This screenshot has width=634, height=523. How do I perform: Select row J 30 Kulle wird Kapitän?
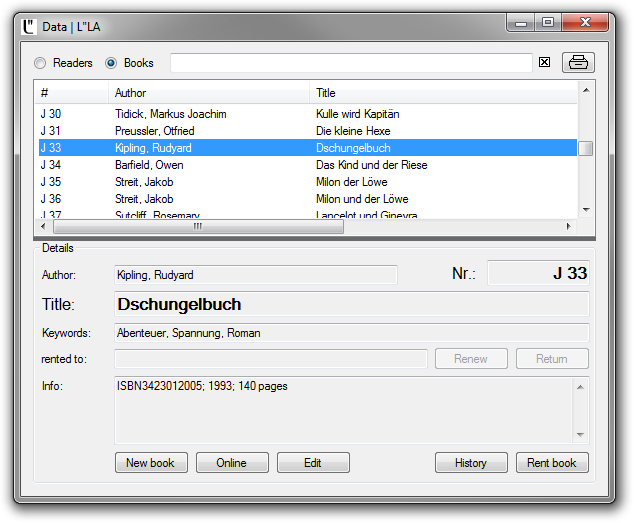[300, 114]
